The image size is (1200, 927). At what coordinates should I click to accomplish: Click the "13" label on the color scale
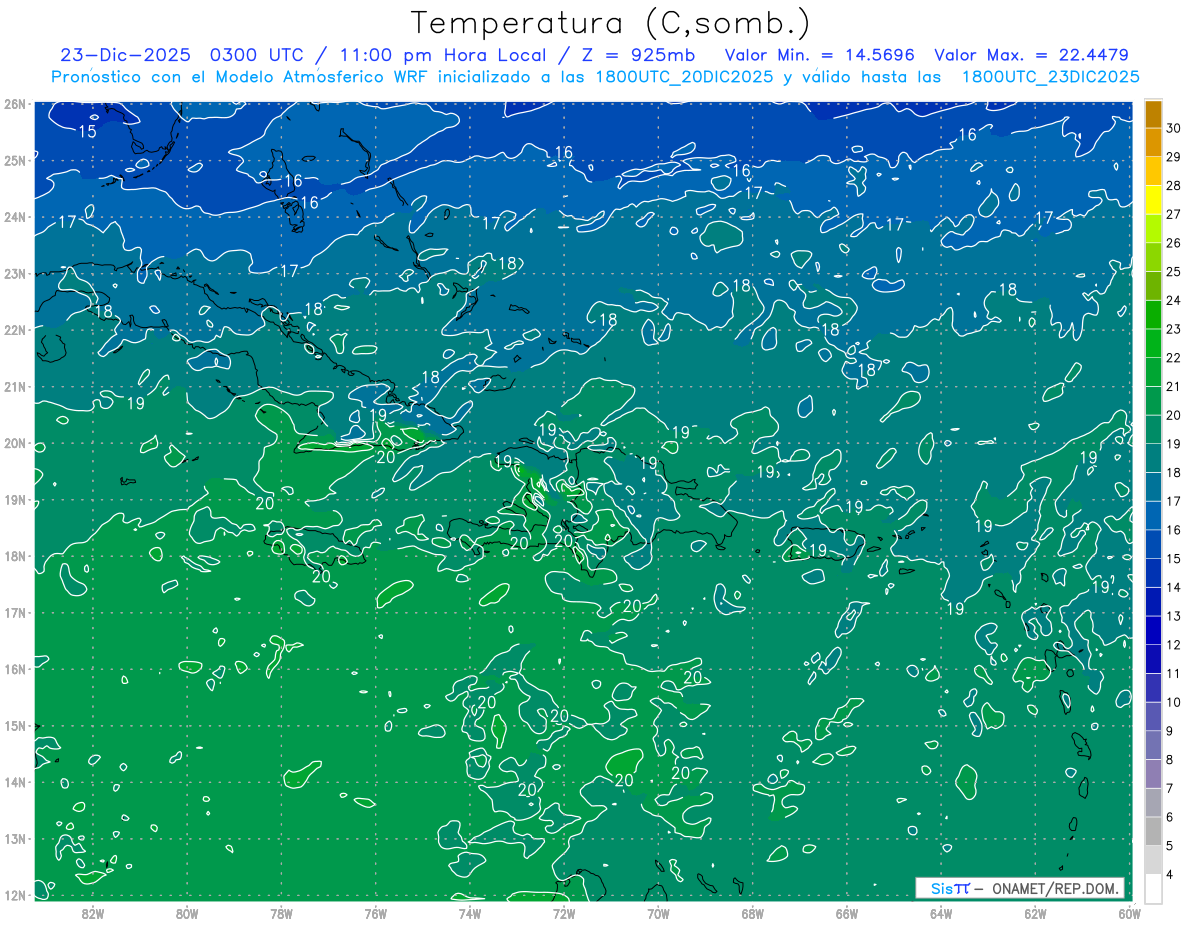click(1173, 616)
